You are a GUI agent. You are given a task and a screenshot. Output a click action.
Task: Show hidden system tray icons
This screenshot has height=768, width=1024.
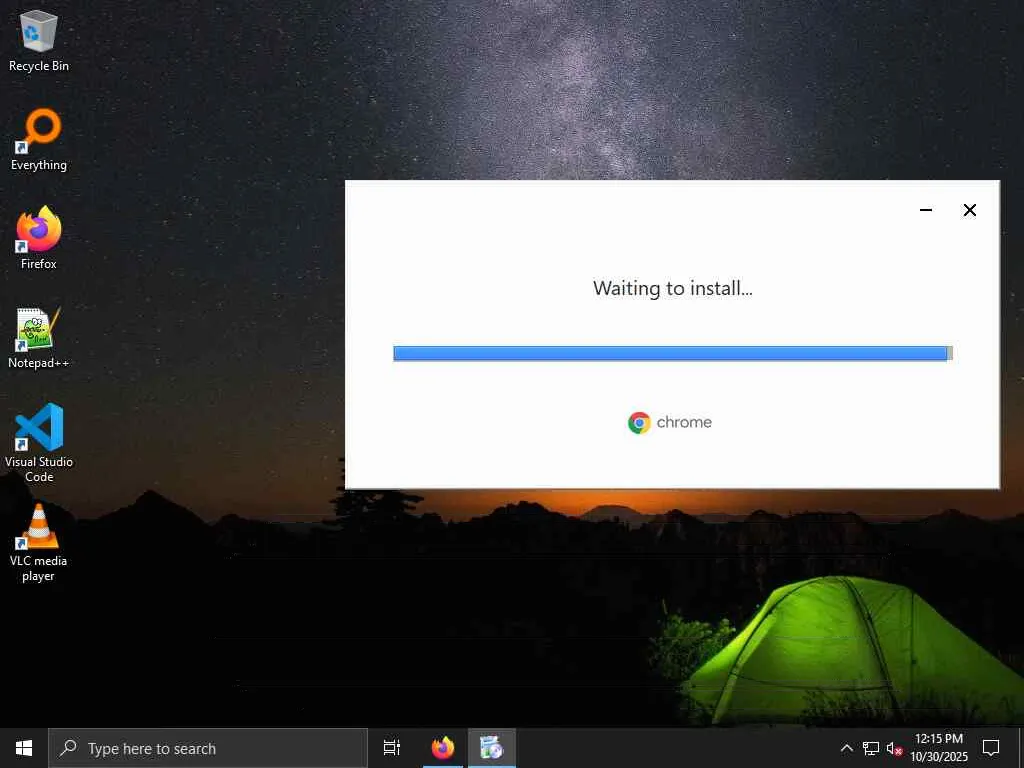(x=846, y=748)
